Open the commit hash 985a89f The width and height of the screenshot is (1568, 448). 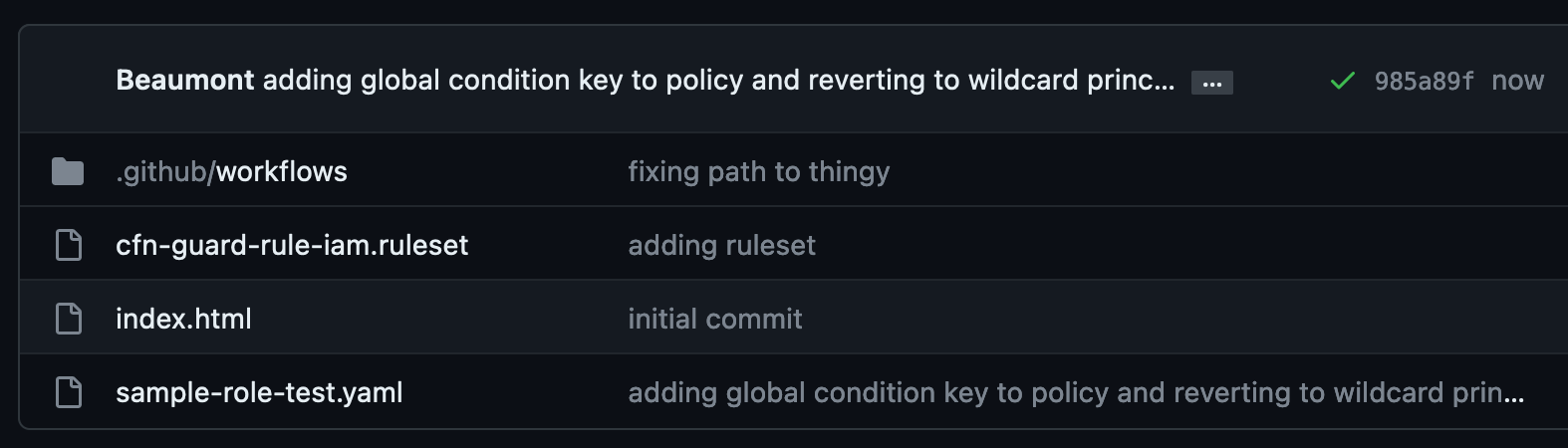pyautogui.click(x=1424, y=81)
